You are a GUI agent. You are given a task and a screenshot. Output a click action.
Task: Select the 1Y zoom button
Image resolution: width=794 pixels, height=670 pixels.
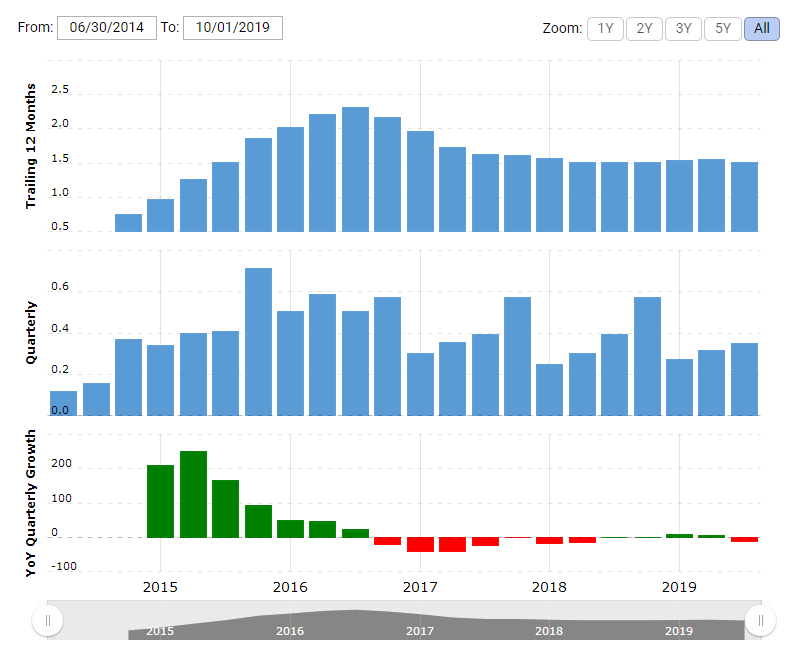(605, 28)
